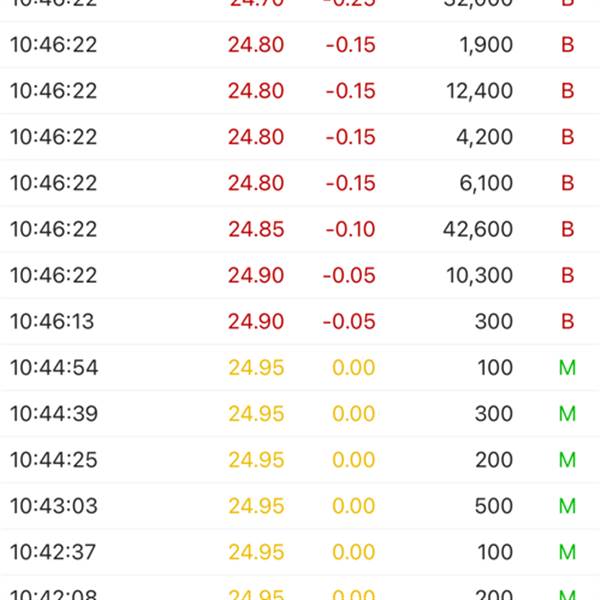This screenshot has height=600, width=600.
Task: Select the -0.10 price change cell
Action: [350, 229]
